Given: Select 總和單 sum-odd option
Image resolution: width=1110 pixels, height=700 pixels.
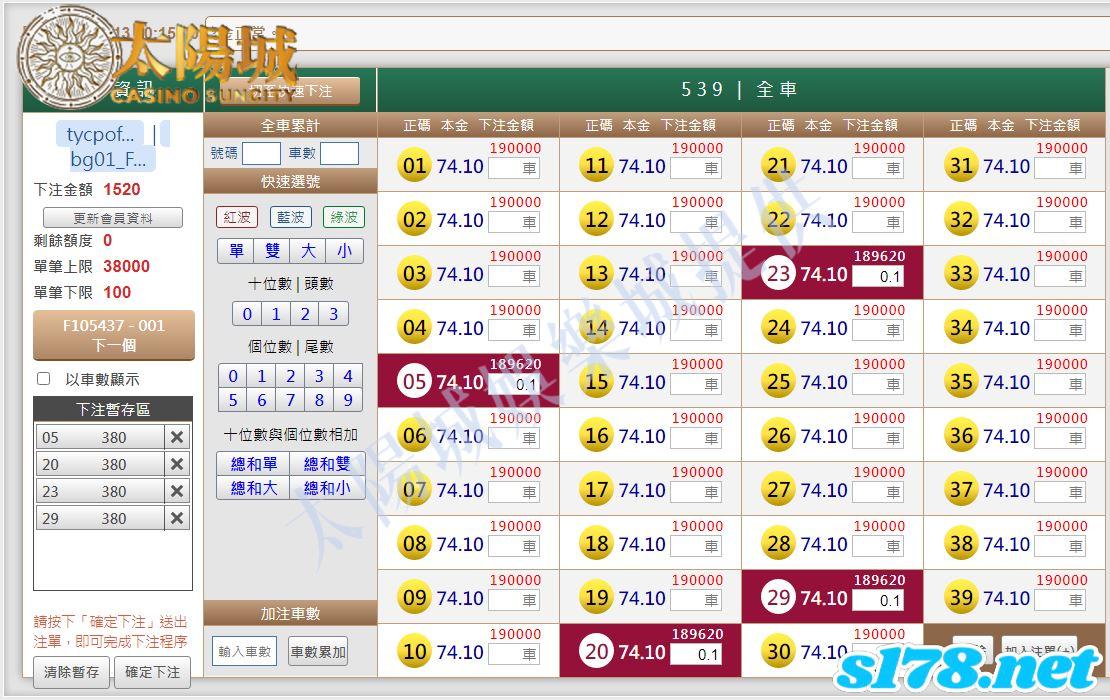Looking at the screenshot, I should pyautogui.click(x=253, y=464).
